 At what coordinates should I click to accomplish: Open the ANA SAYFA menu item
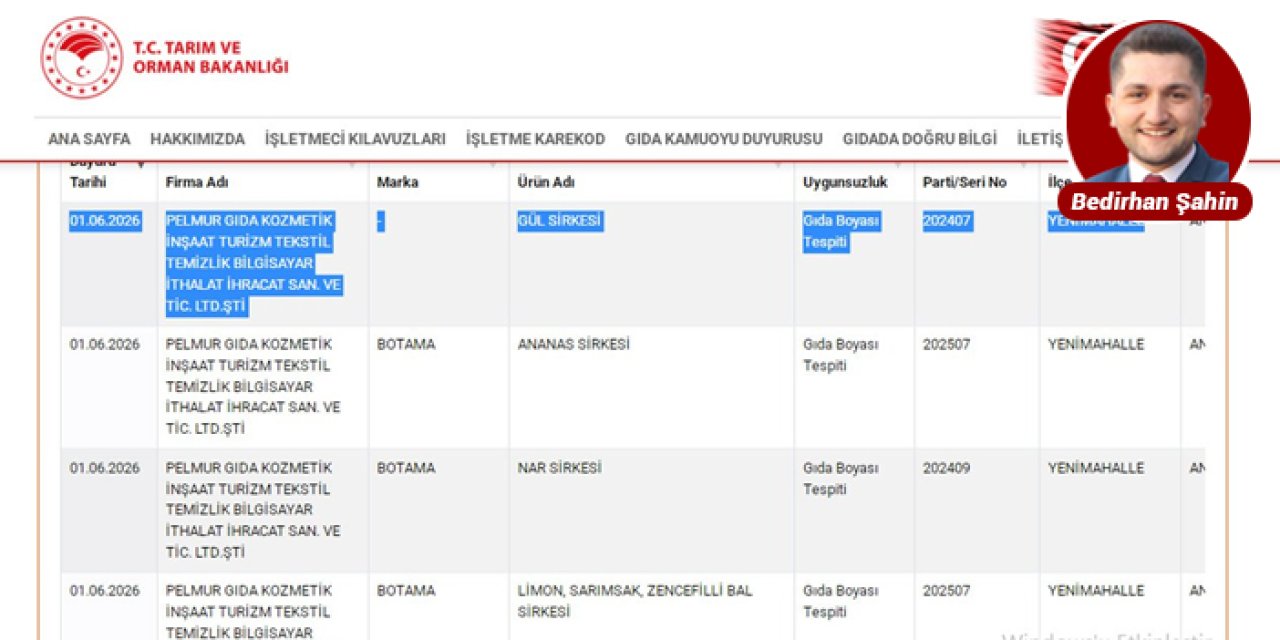[89, 139]
